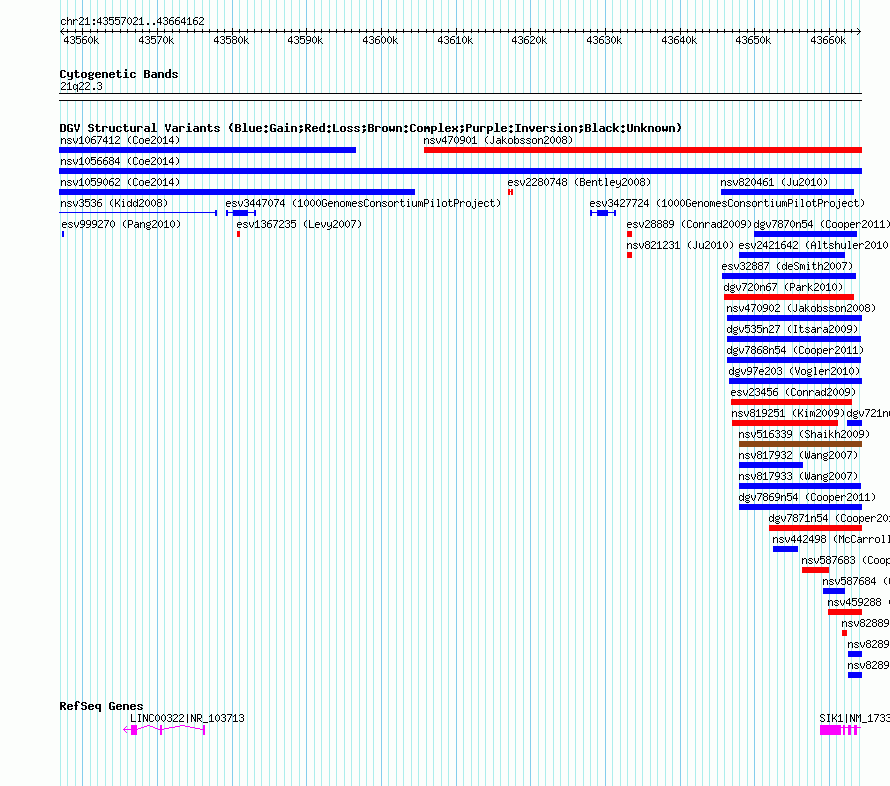Open the nsv820461 (Ju2010) variant label

[774, 182]
